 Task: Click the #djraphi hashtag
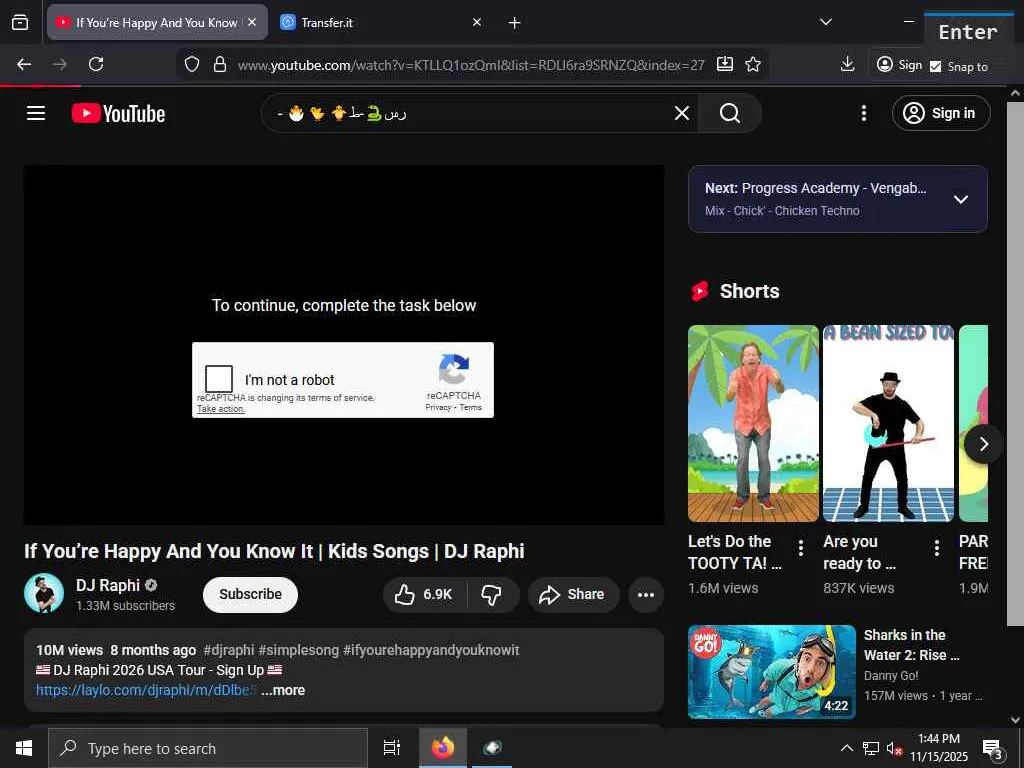(229, 650)
